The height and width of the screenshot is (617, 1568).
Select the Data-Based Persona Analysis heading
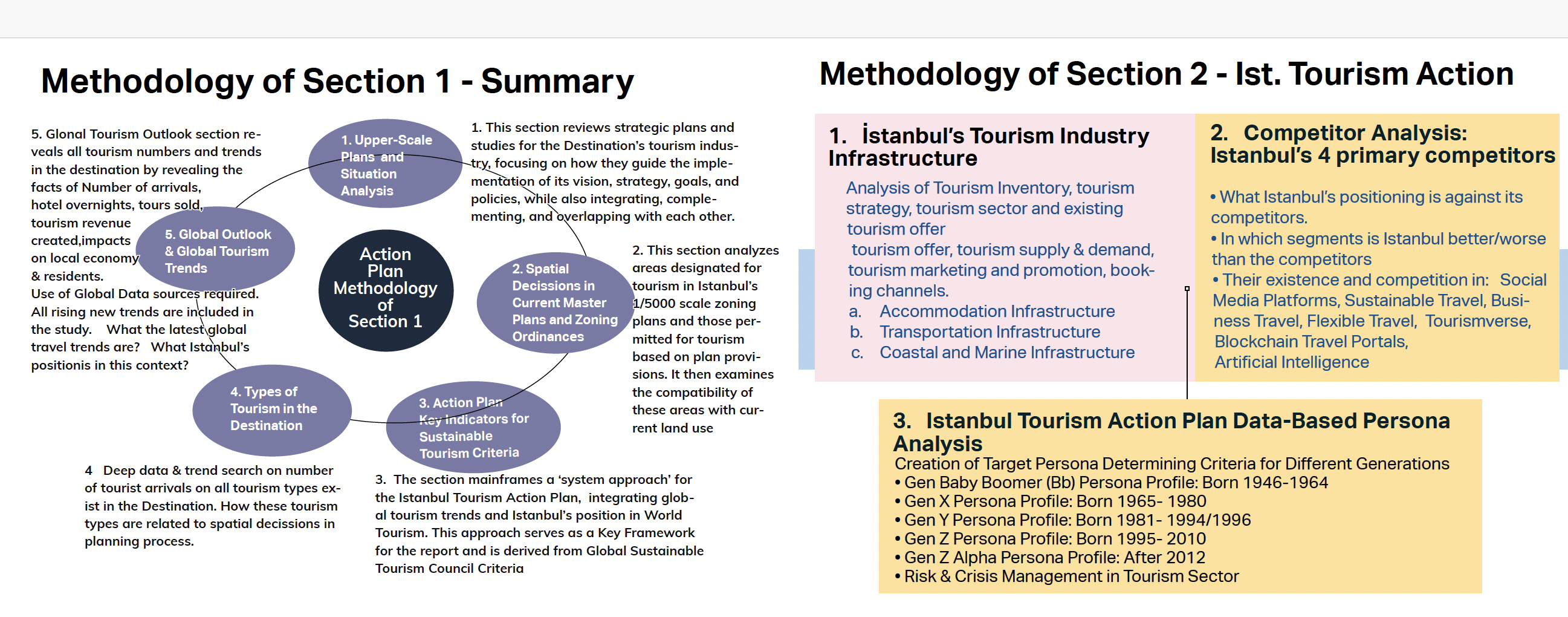[x=1170, y=431]
